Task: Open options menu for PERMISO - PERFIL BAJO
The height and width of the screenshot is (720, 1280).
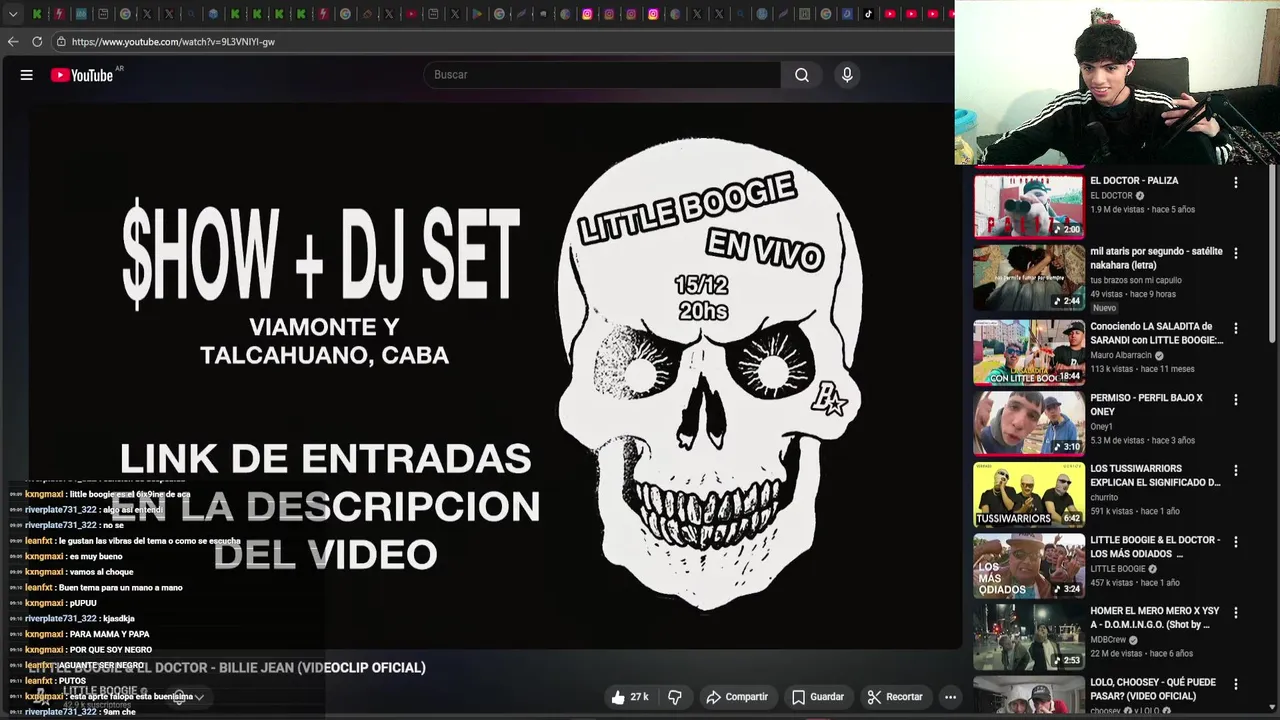Action: (x=1236, y=400)
